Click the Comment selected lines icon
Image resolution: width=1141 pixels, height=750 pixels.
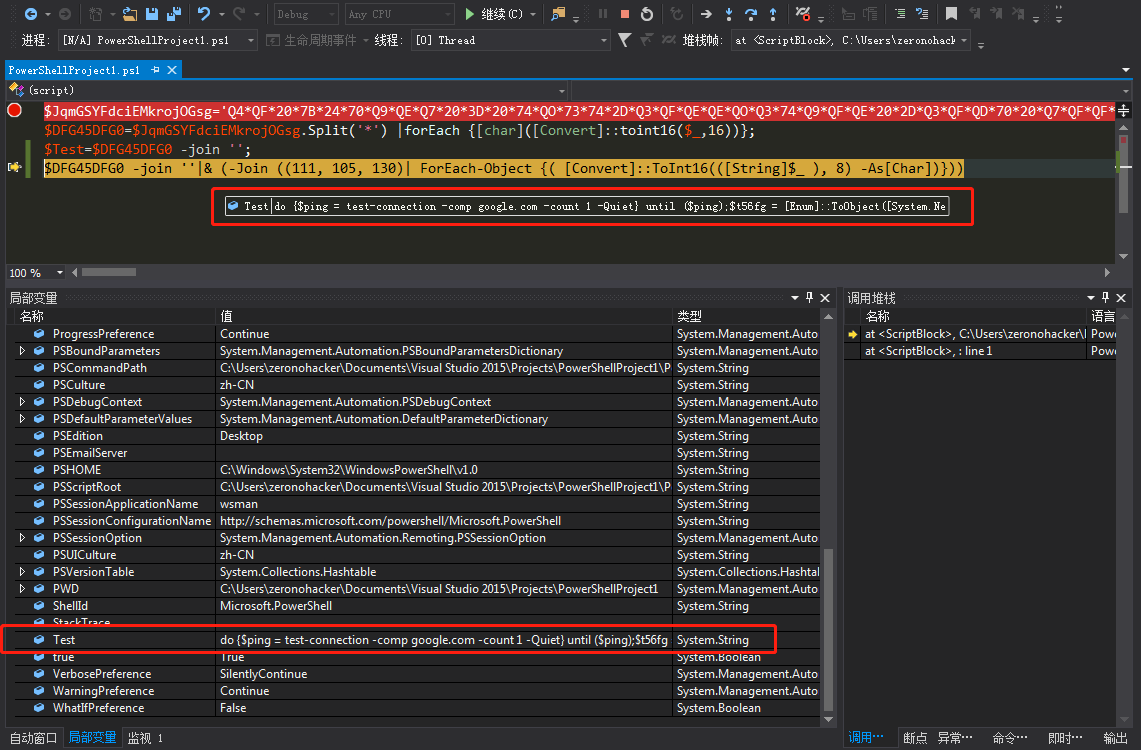[x=899, y=14]
